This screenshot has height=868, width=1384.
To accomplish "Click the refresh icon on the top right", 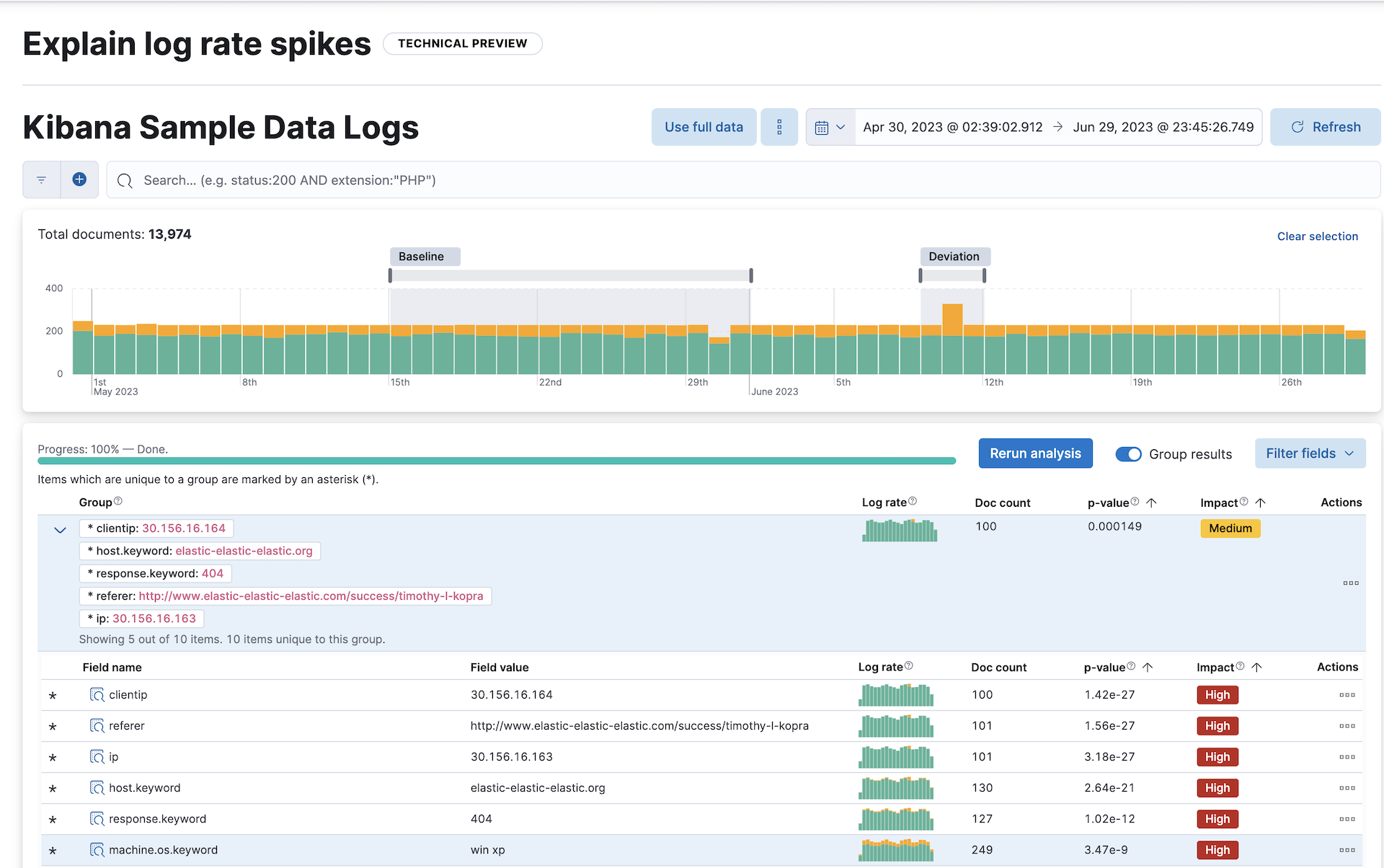I will tap(1297, 126).
